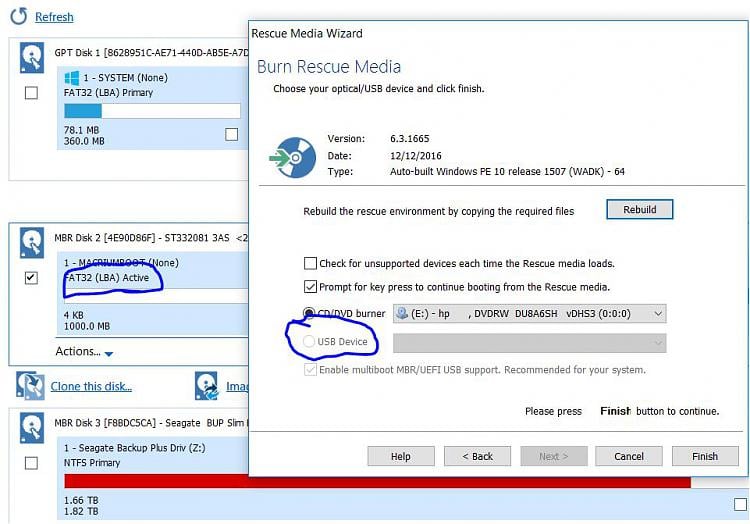Screen dimensions: 750x524
Task: Click the Finish button
Action: click(705, 456)
